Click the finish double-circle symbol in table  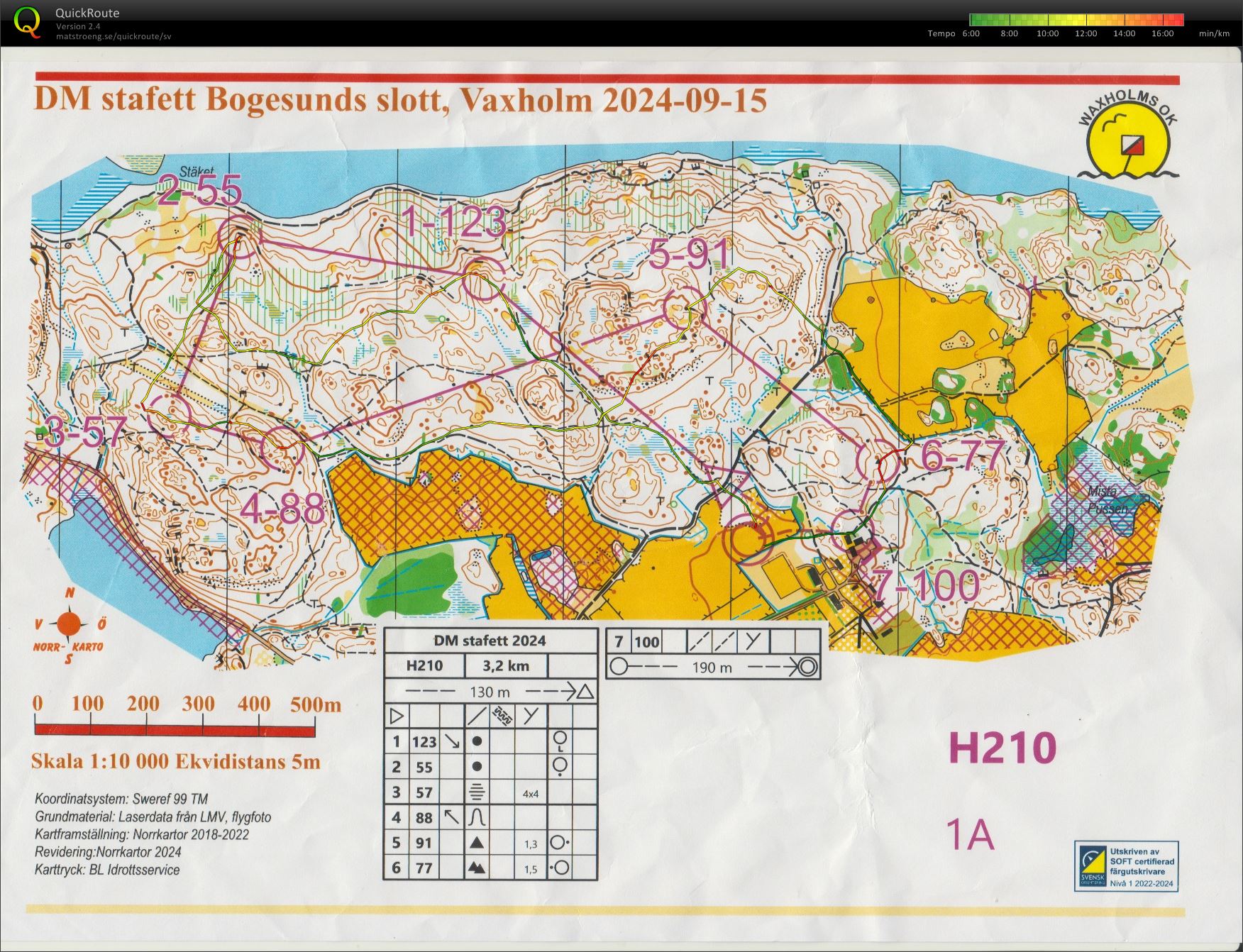coord(808,667)
